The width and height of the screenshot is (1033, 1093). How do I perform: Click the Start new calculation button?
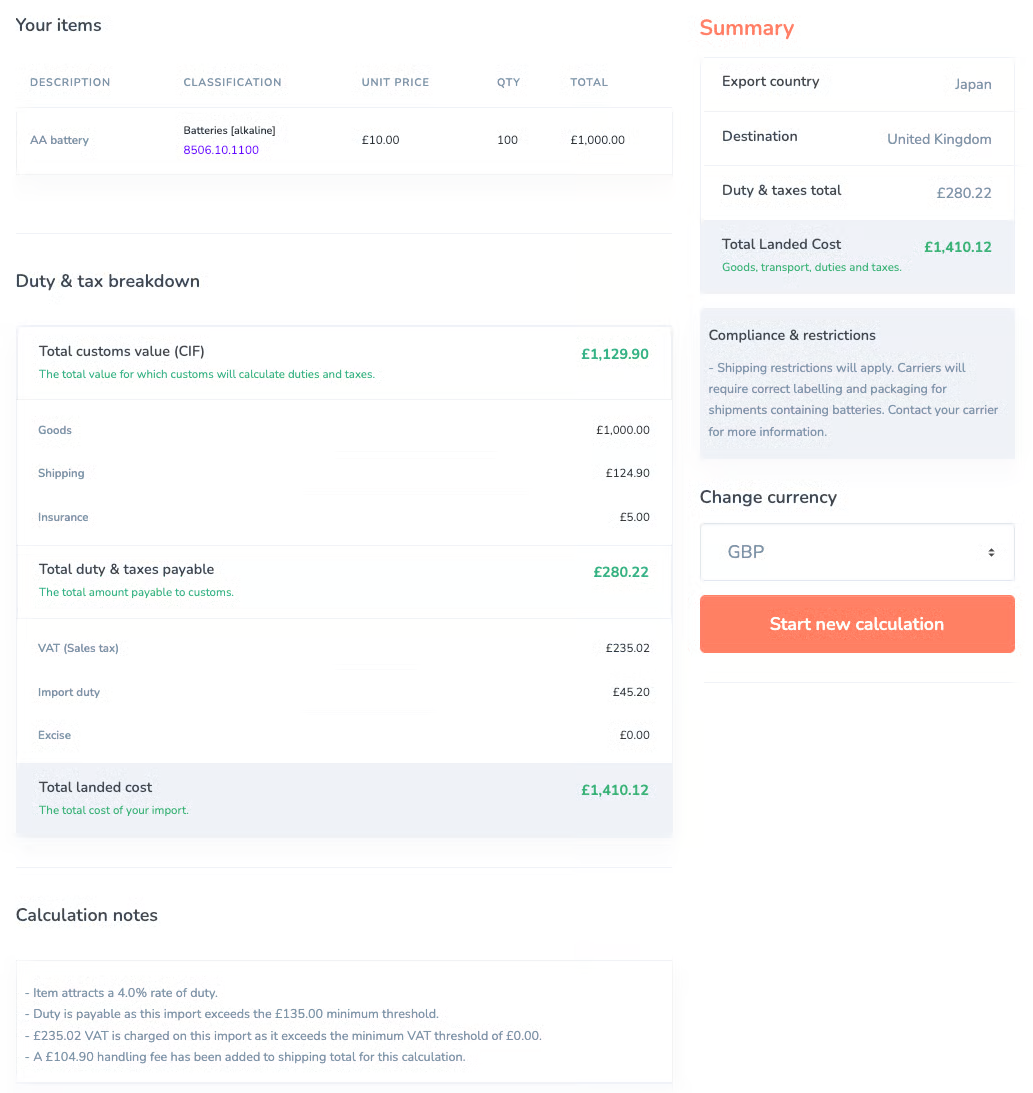click(x=857, y=624)
